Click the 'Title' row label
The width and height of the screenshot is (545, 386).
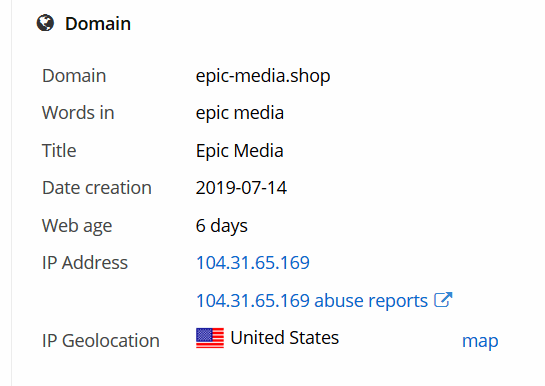[59, 150]
